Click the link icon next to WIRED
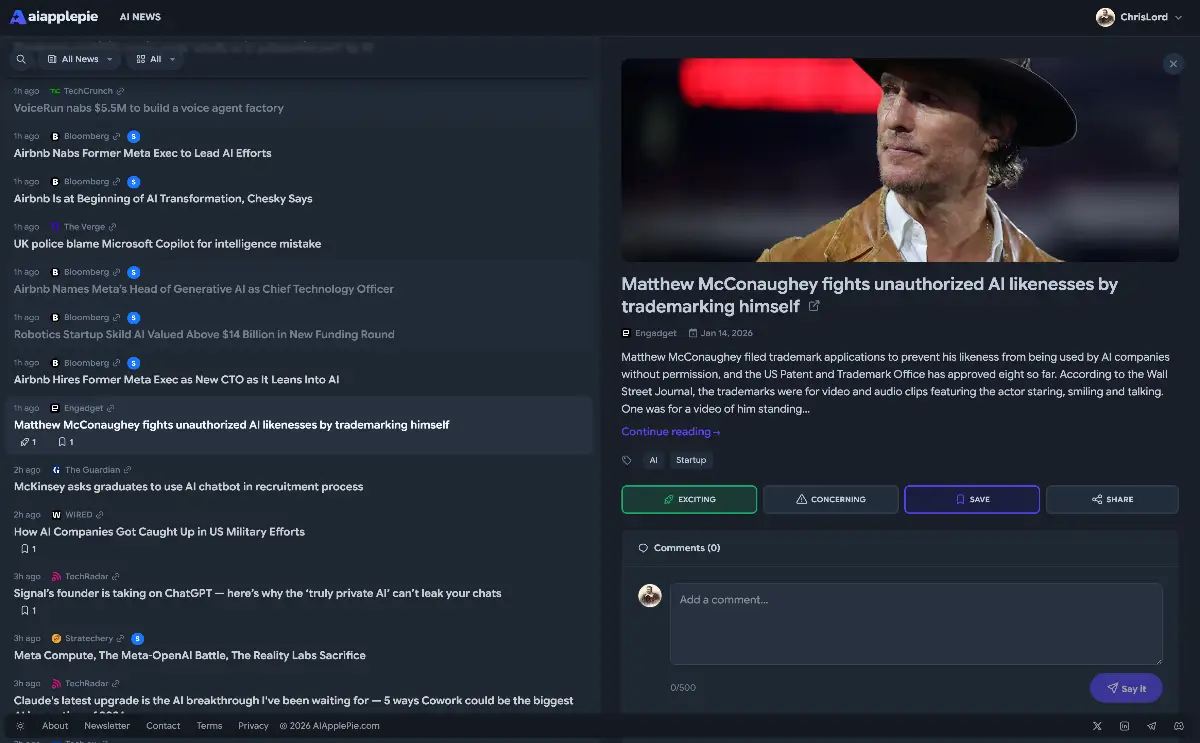The width and height of the screenshot is (1200, 743). pyautogui.click(x=100, y=515)
